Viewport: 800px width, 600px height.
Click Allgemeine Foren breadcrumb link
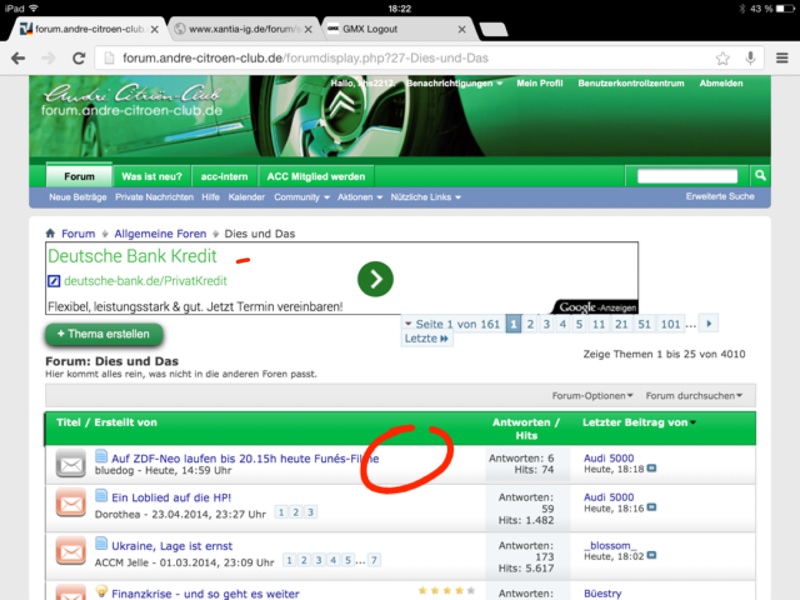point(160,234)
